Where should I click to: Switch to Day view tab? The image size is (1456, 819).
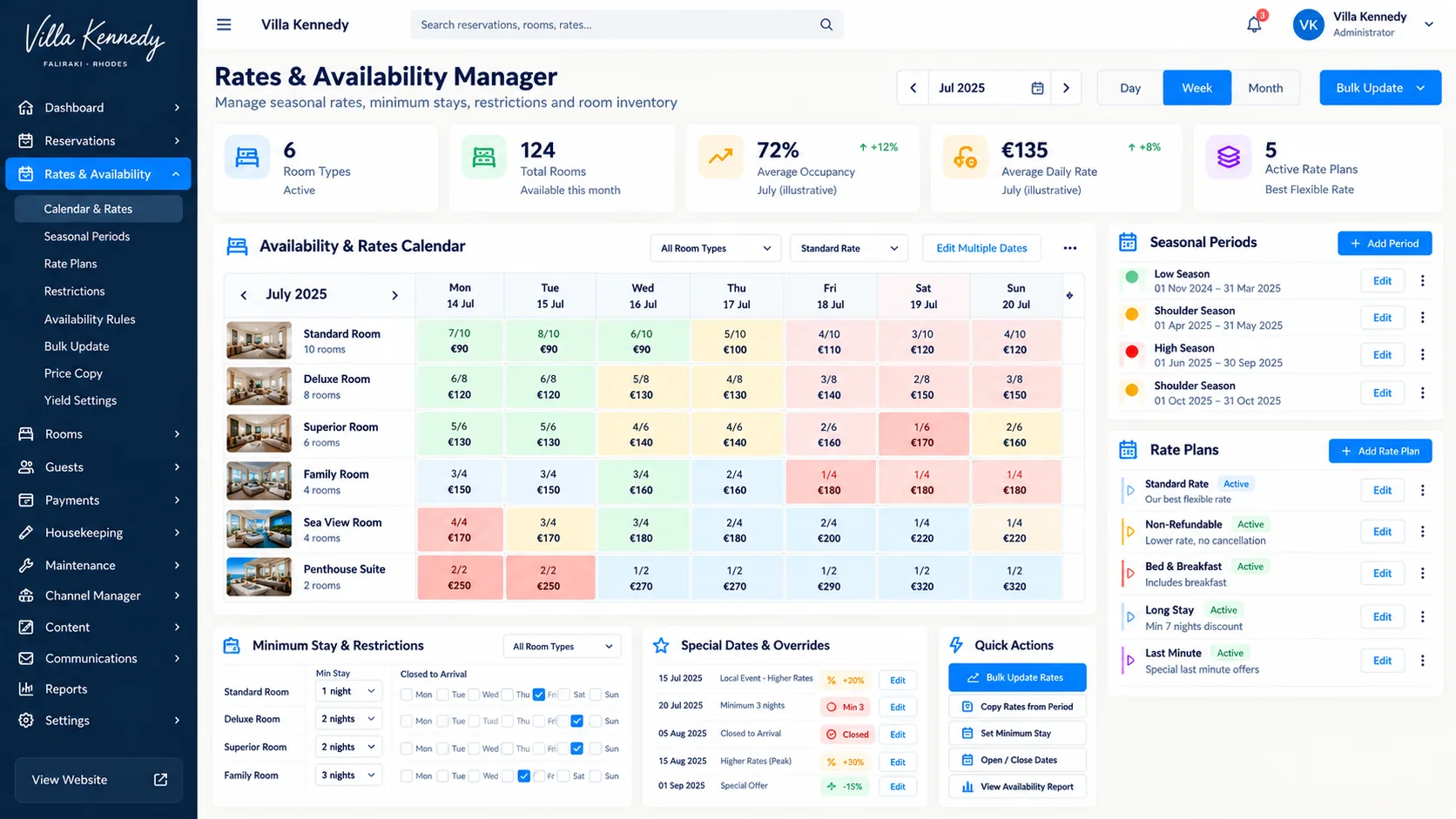pos(1130,88)
